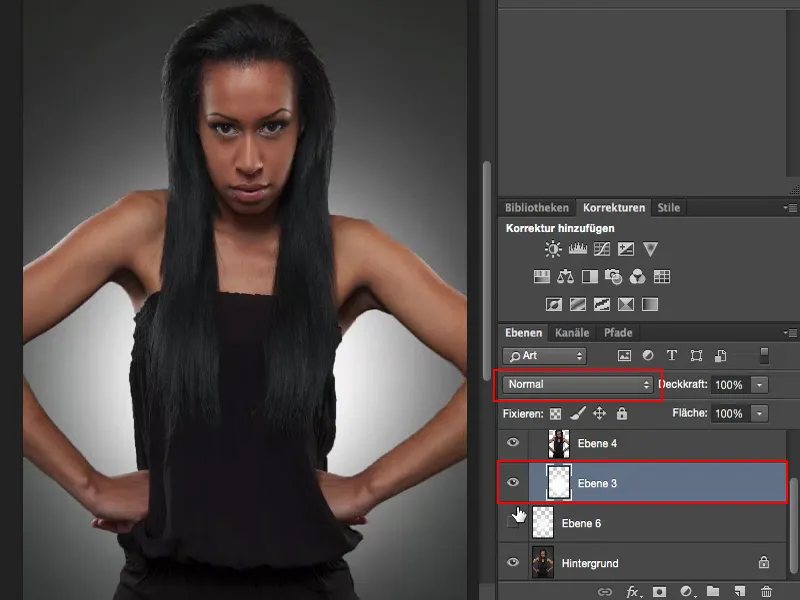
Task: Add an Exposure adjustment layer
Action: [x=626, y=249]
